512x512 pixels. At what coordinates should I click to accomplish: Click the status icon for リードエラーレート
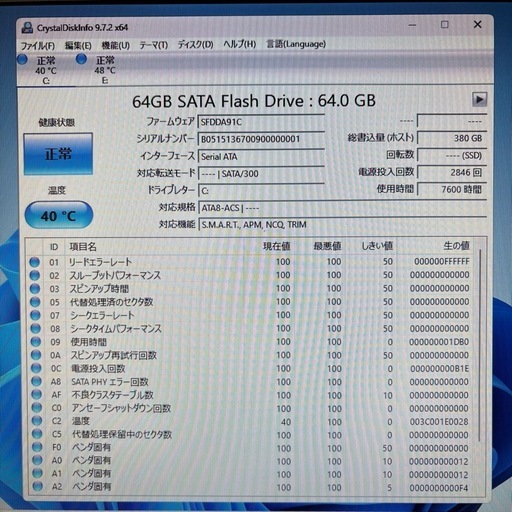point(34,262)
